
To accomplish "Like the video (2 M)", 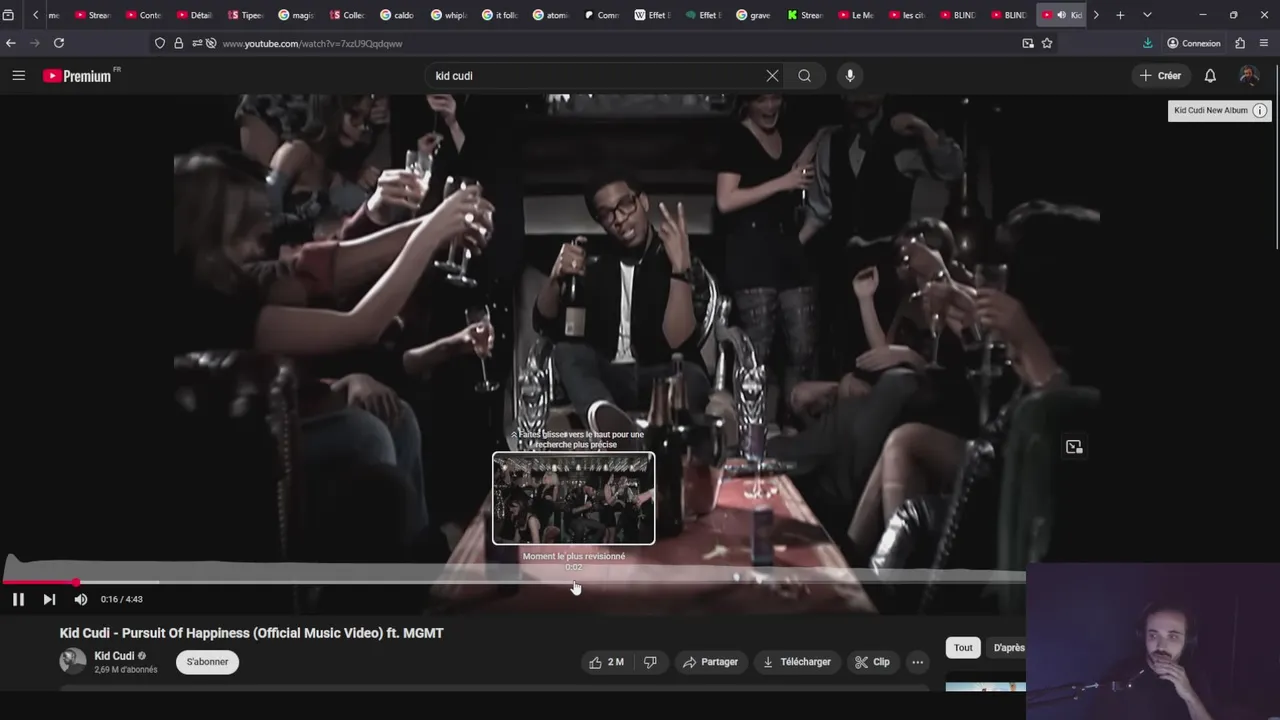I will coord(607,662).
